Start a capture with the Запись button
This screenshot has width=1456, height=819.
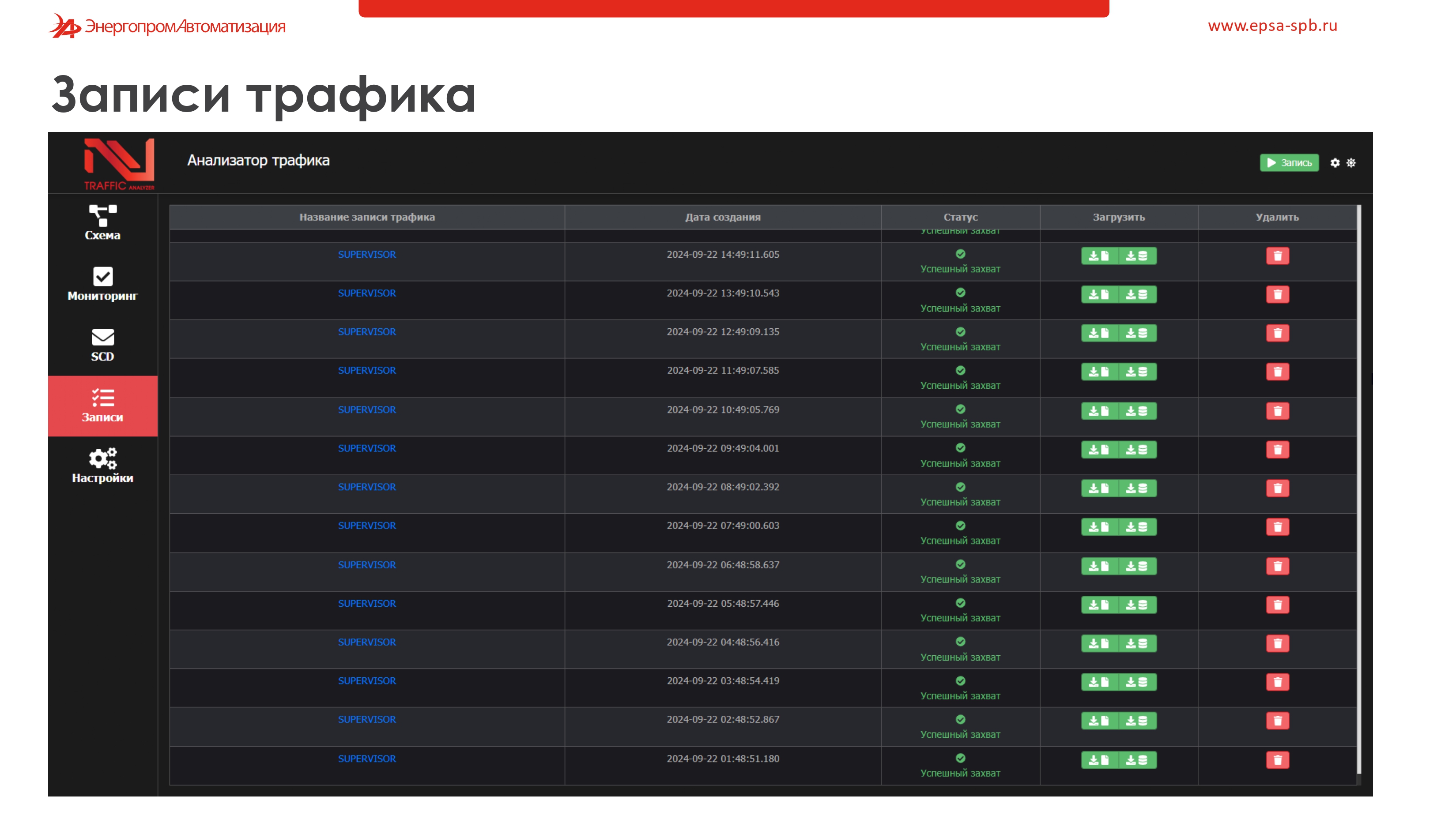1289,163
